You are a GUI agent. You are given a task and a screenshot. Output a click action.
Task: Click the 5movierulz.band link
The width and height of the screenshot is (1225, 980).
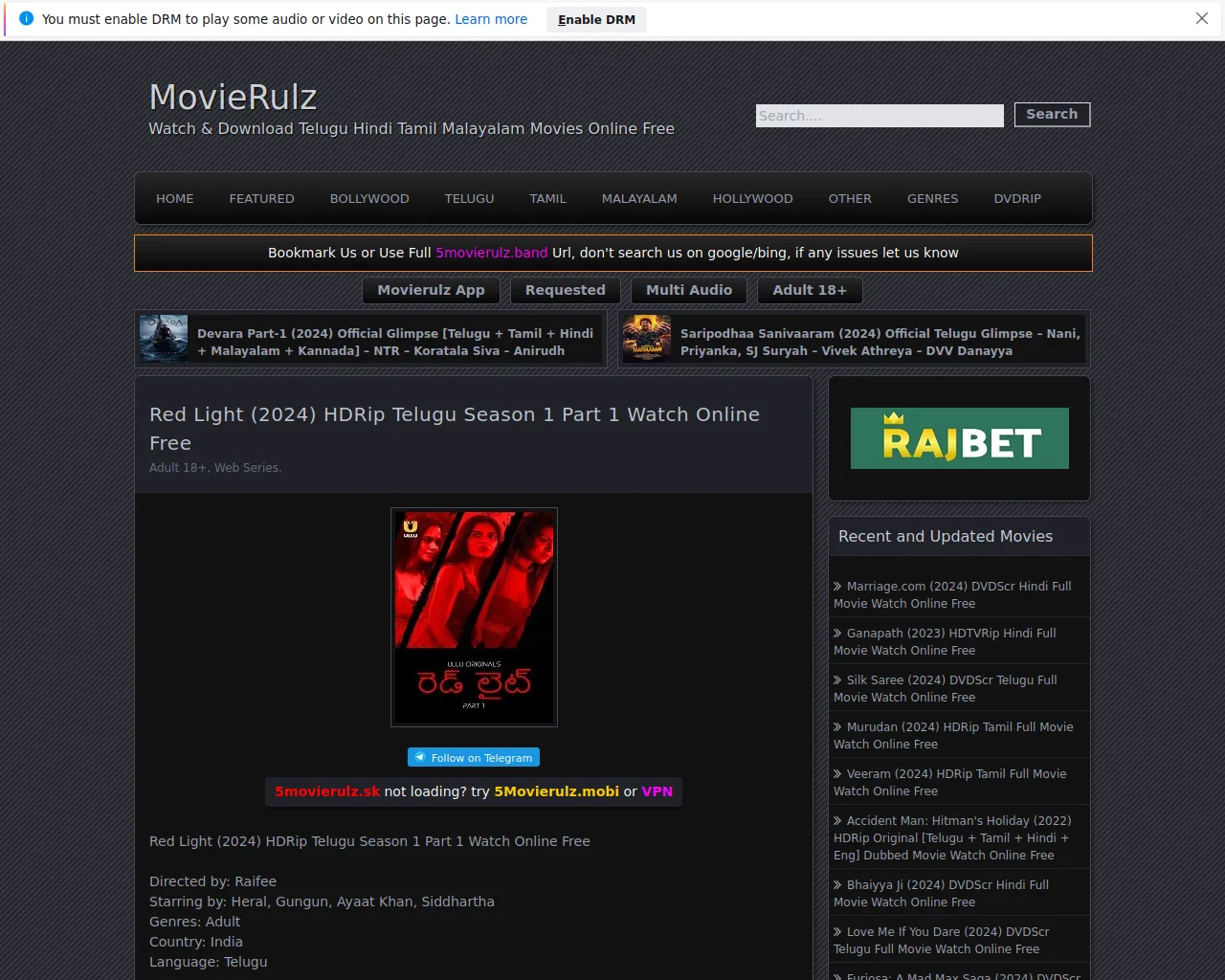click(492, 253)
